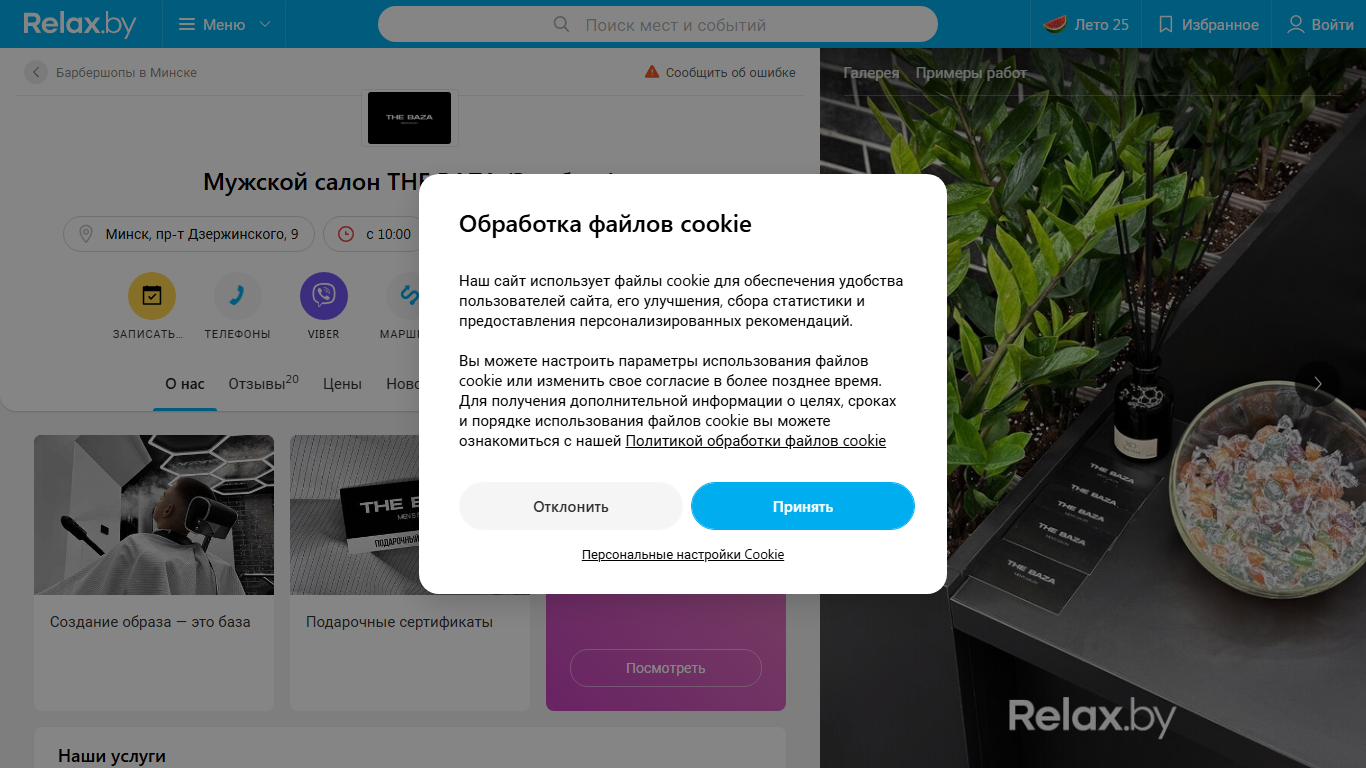Click the back arrow beside Барбершопы в Минске
Screen dimensions: 1366x768
tap(36, 72)
